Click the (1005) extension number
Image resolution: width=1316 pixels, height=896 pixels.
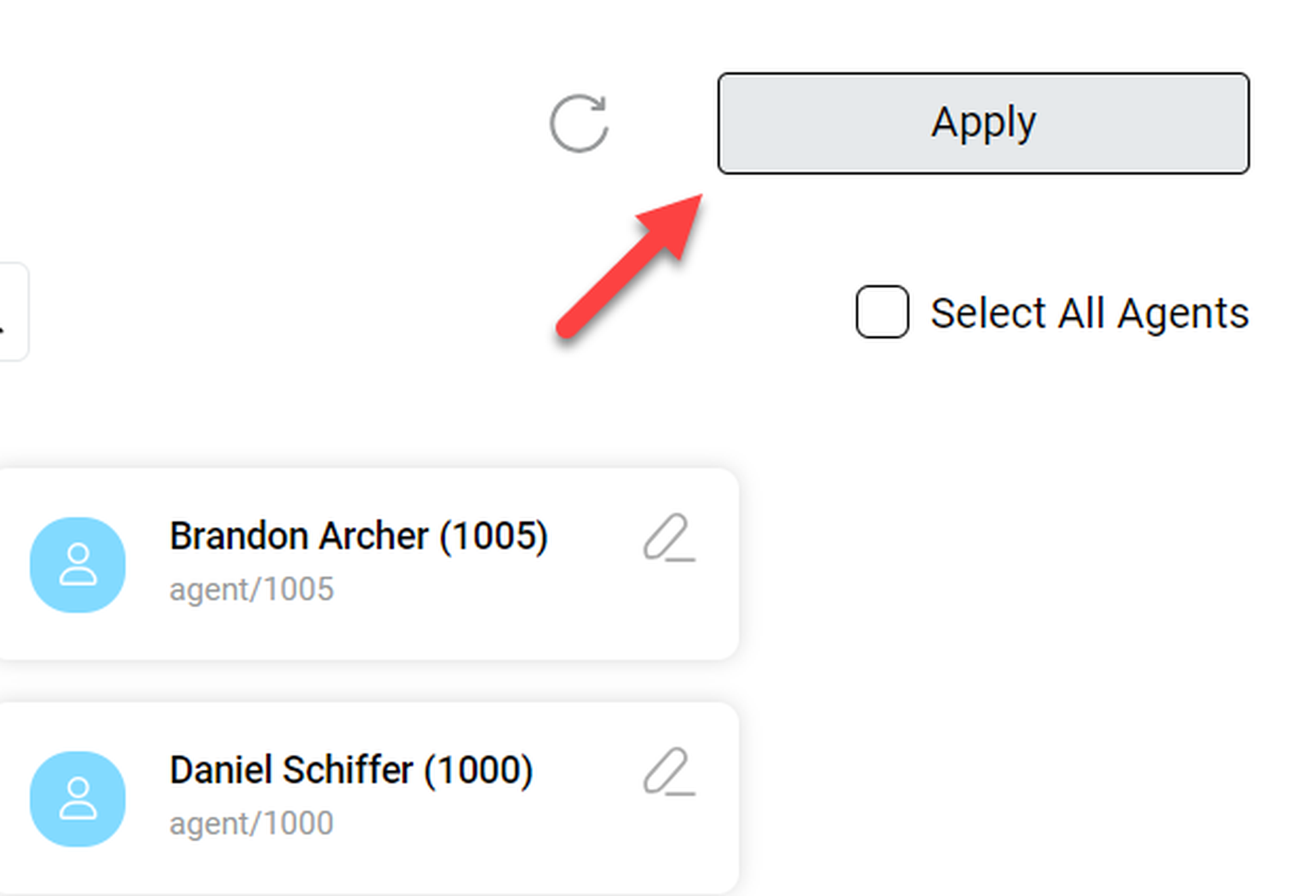493,535
